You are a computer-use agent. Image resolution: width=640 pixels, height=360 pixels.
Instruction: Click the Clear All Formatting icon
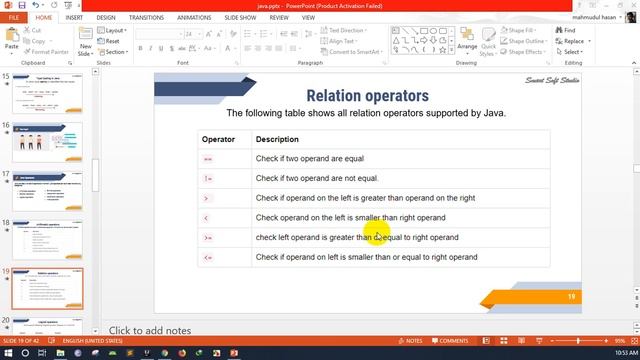click(x=233, y=34)
